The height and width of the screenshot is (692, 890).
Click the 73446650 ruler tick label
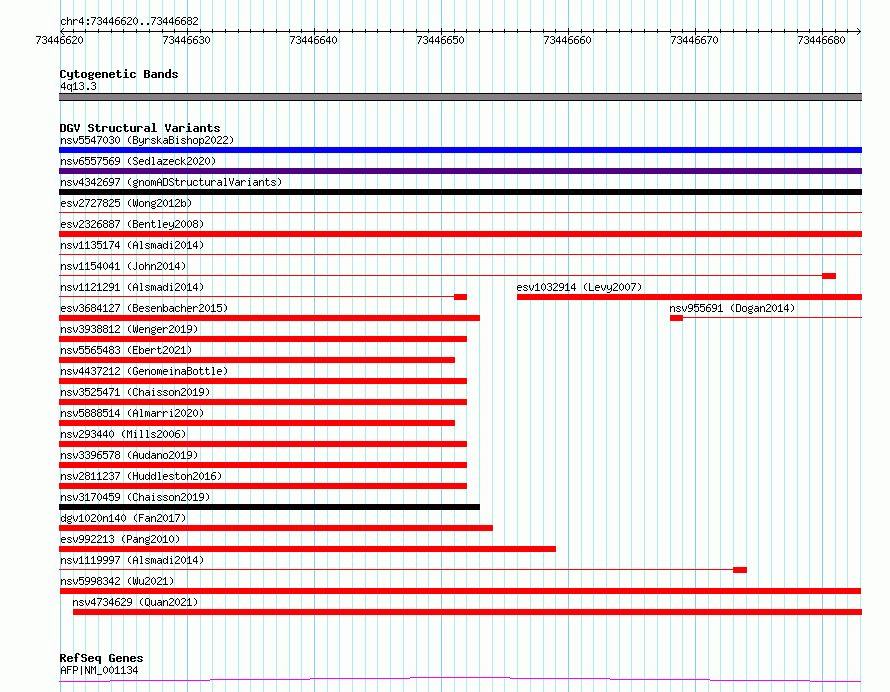coord(440,40)
